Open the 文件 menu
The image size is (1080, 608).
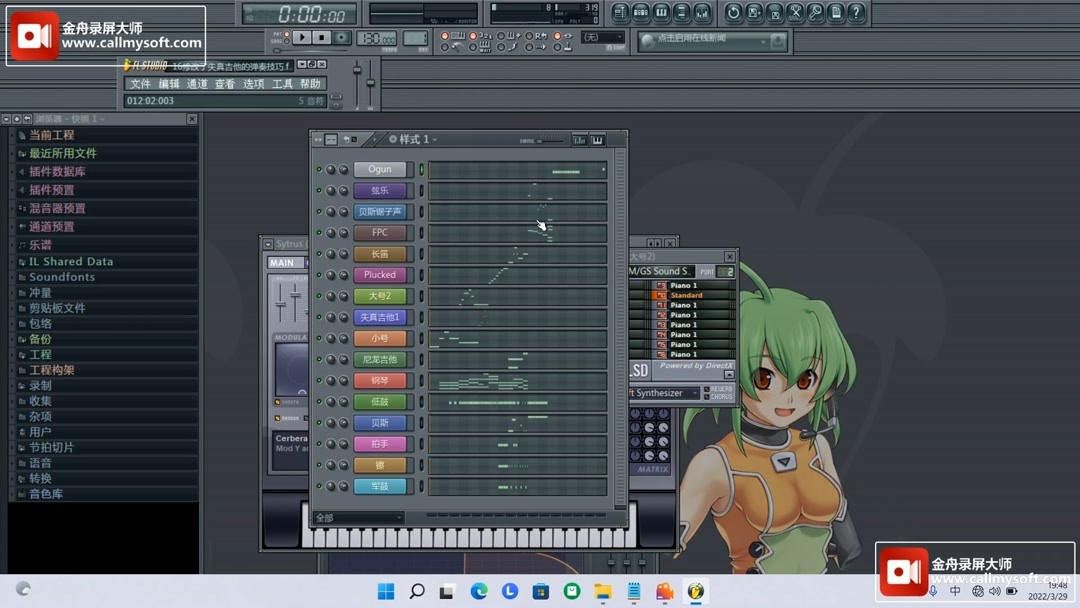tap(141, 84)
